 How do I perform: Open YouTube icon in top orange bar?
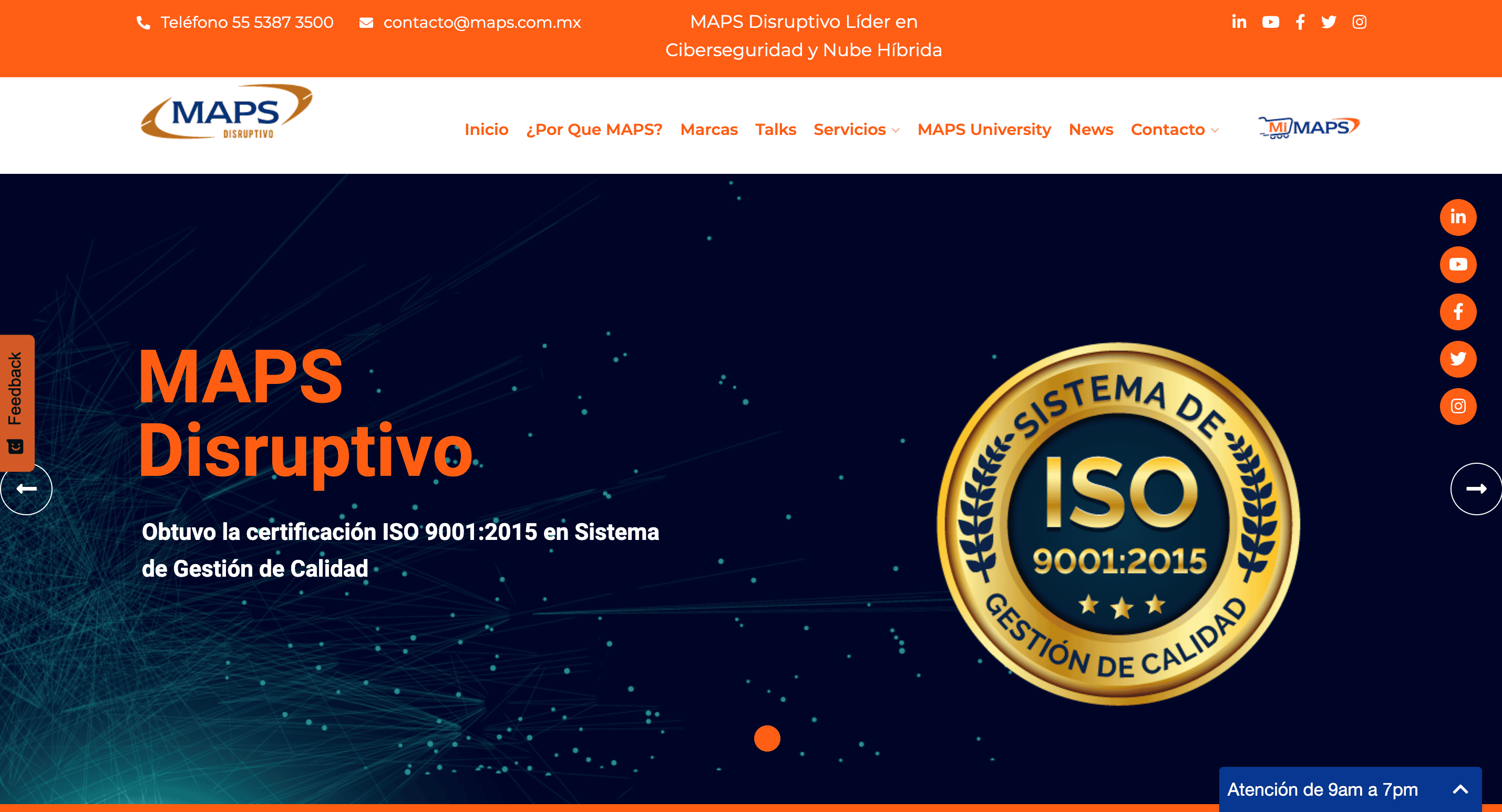pos(1271,22)
